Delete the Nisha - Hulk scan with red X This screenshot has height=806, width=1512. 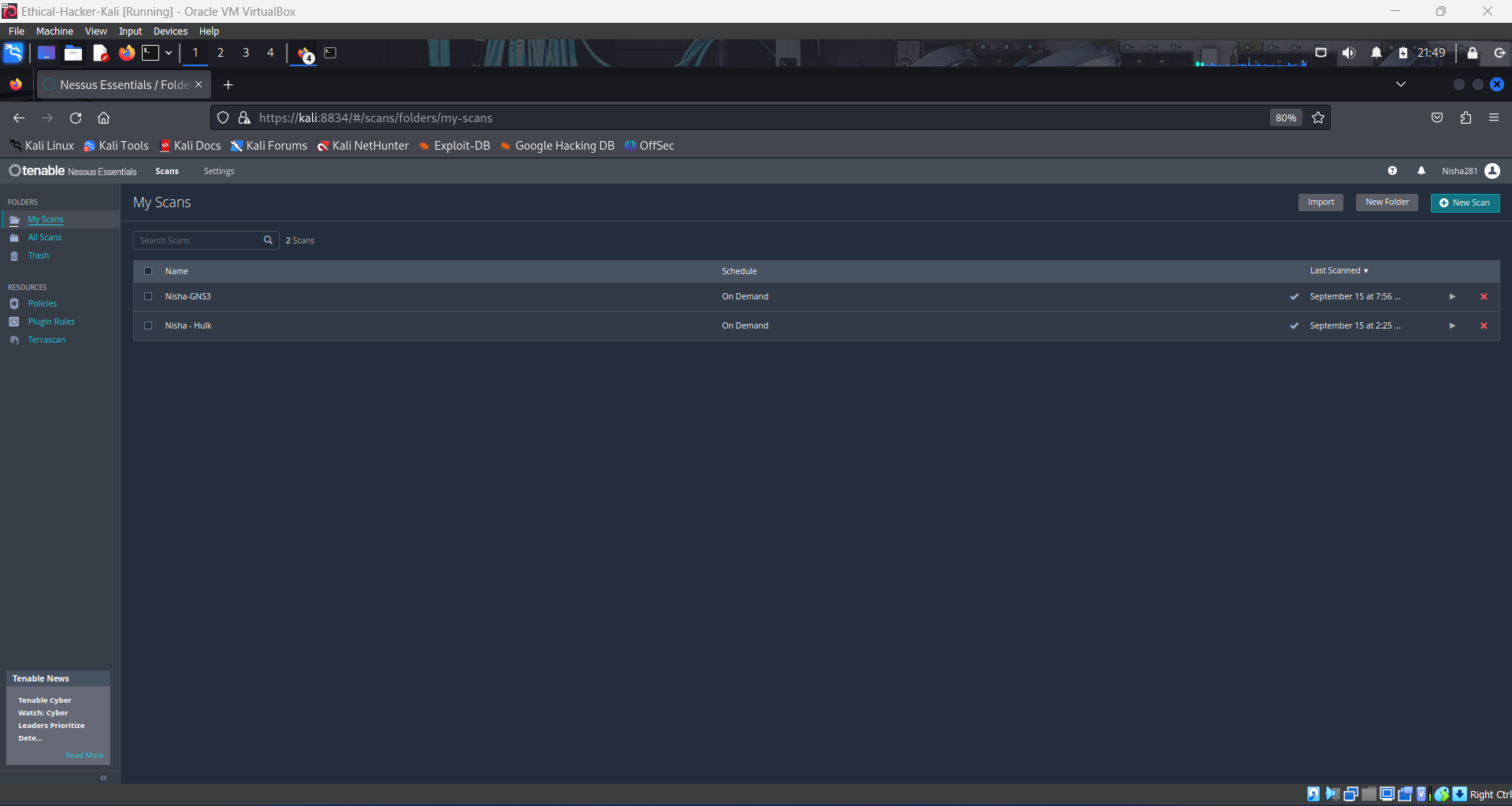point(1483,326)
